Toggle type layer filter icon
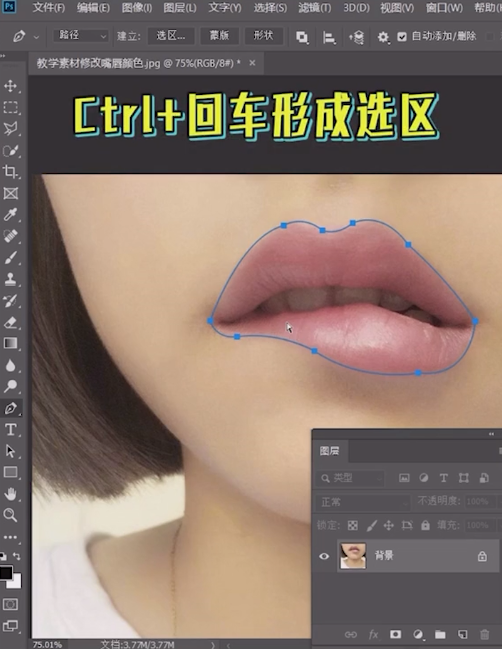This screenshot has height=649, width=502. (444, 478)
